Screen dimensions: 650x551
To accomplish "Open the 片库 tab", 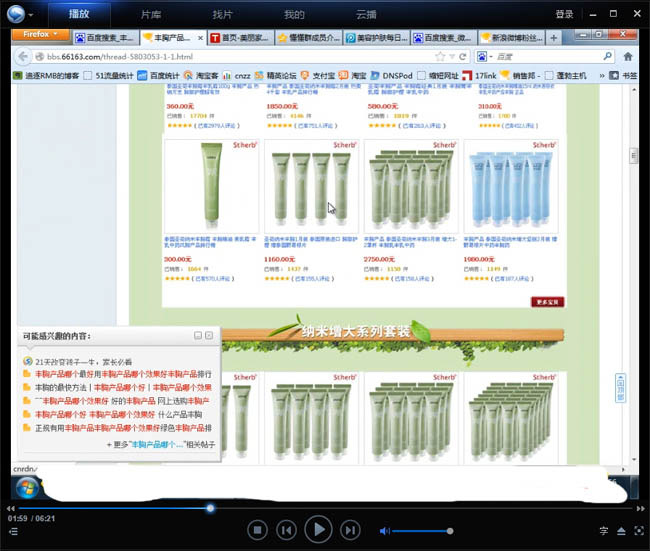I will click(x=151, y=15).
